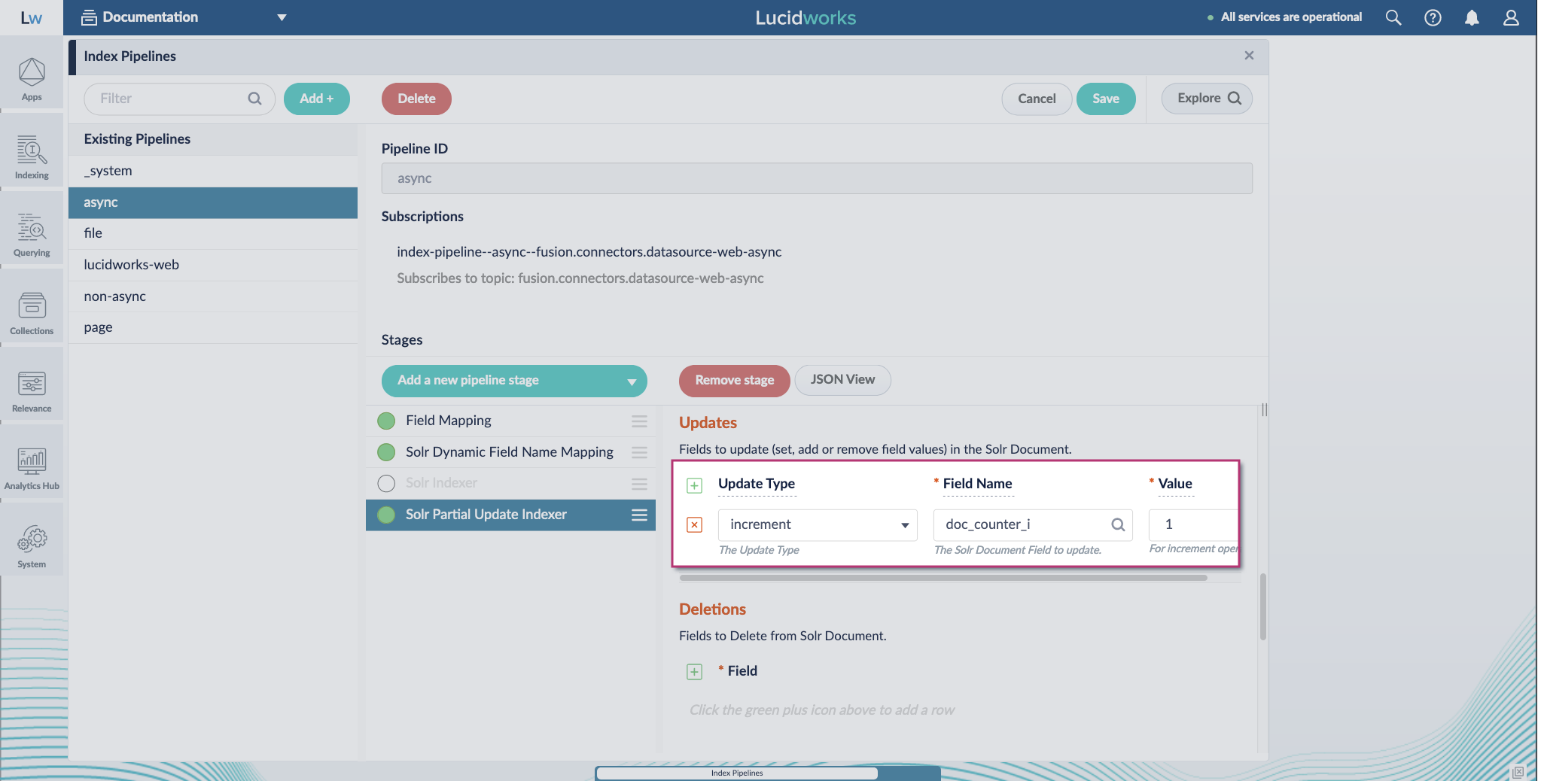Select the file pipeline
Viewport: 1541px width, 784px height.
point(213,233)
